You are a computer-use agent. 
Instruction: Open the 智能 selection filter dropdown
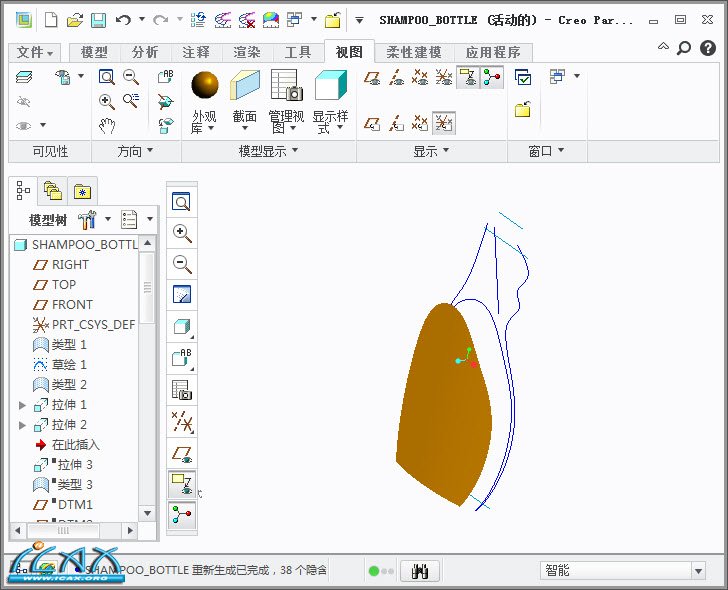coord(698,571)
